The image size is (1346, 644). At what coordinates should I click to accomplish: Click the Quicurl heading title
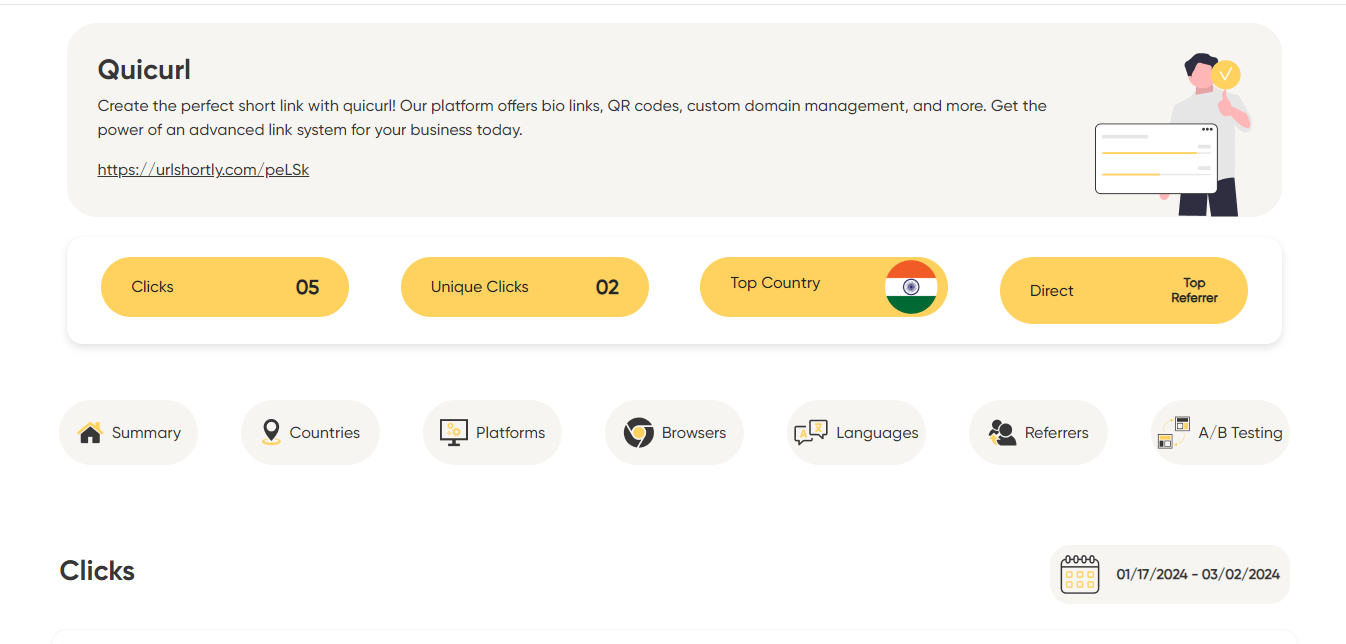click(144, 70)
